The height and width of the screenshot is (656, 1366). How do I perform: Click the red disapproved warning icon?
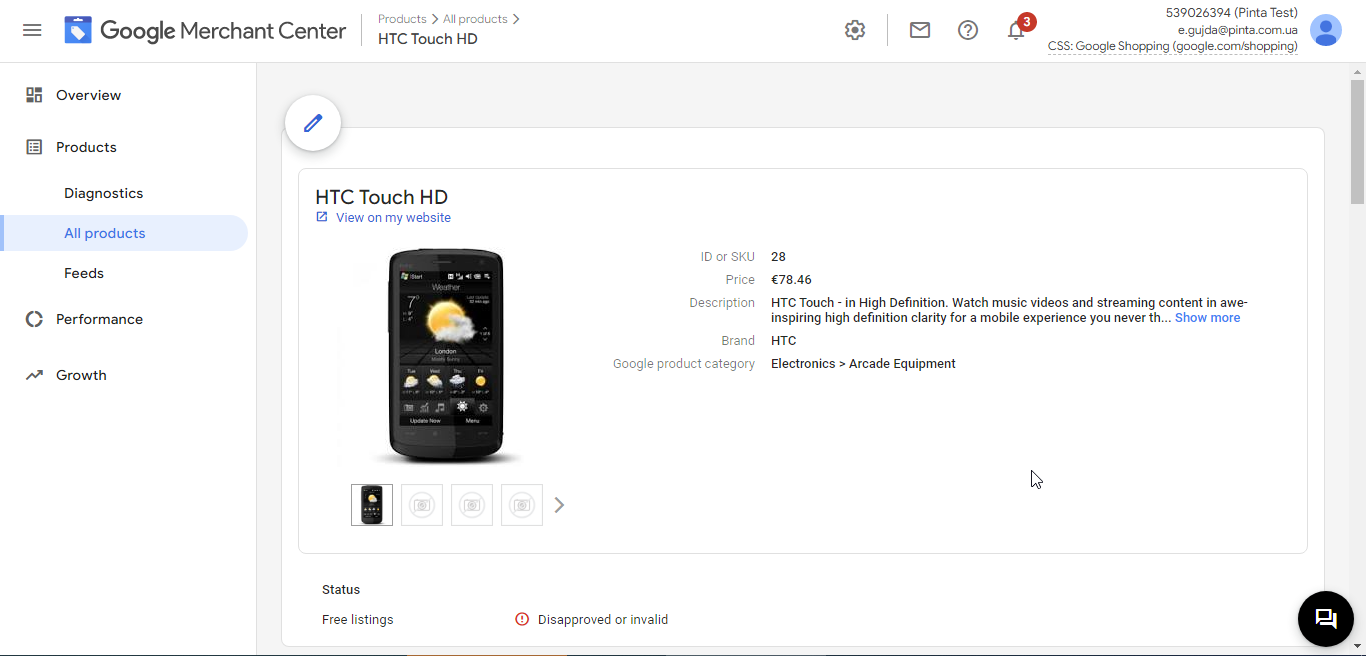[522, 619]
